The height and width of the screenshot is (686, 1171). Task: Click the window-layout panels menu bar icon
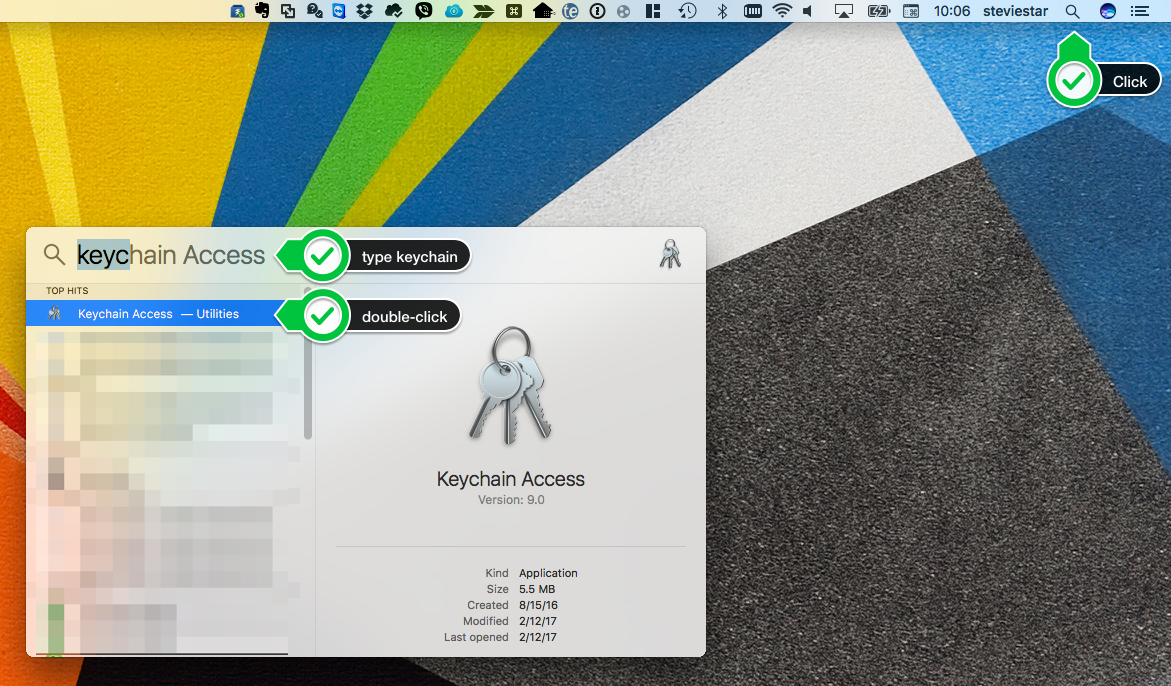coord(653,11)
